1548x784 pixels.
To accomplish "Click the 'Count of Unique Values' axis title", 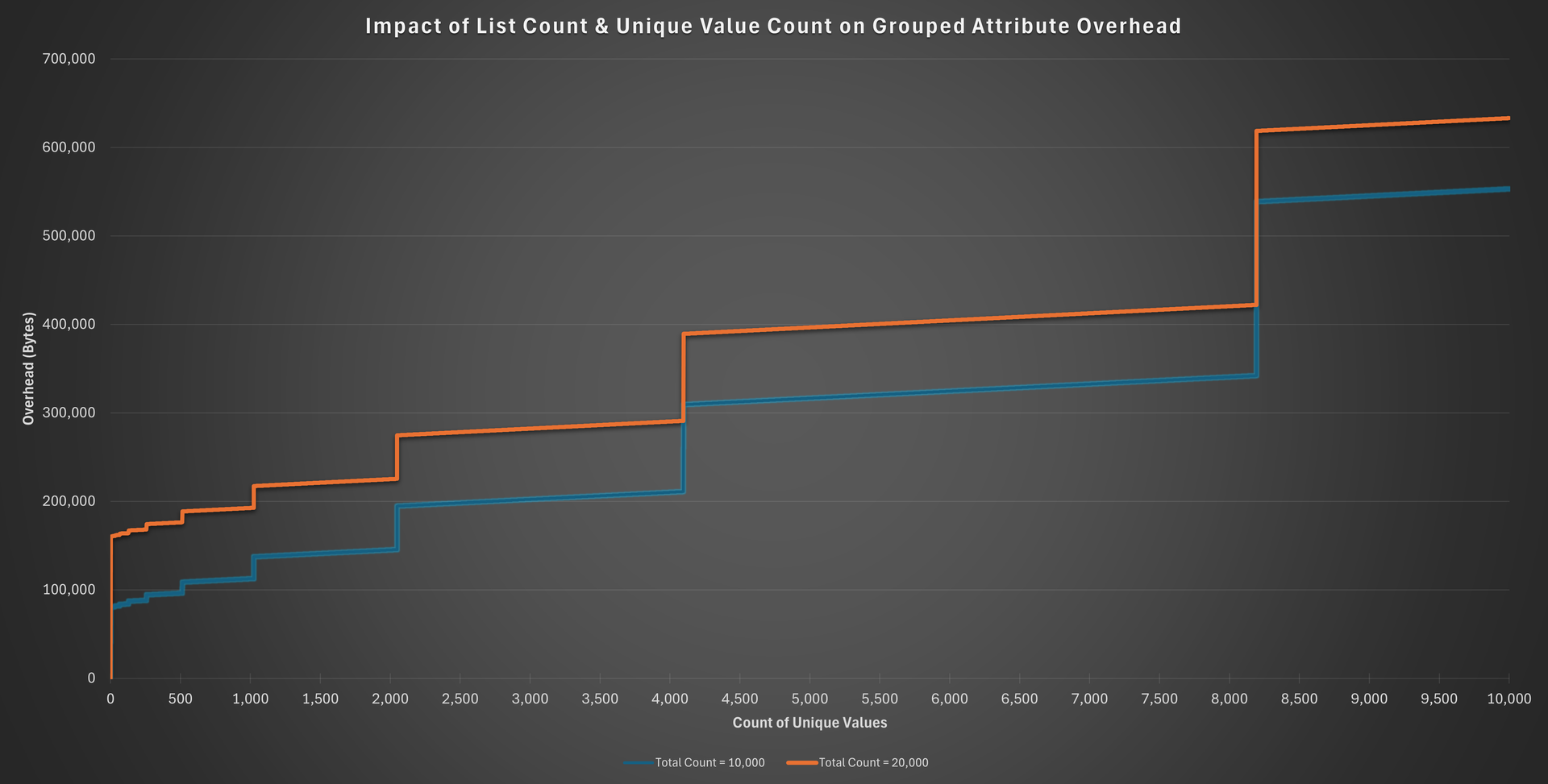I will (809, 723).
